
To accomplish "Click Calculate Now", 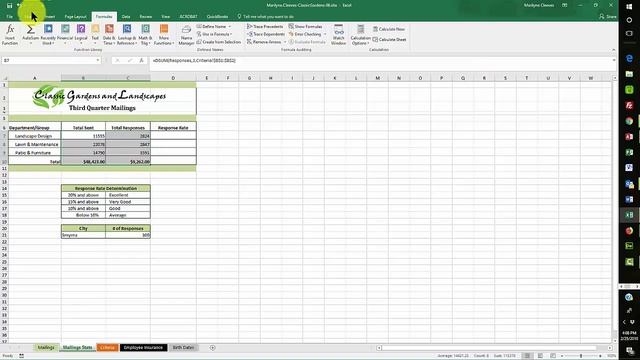I will pos(389,29).
